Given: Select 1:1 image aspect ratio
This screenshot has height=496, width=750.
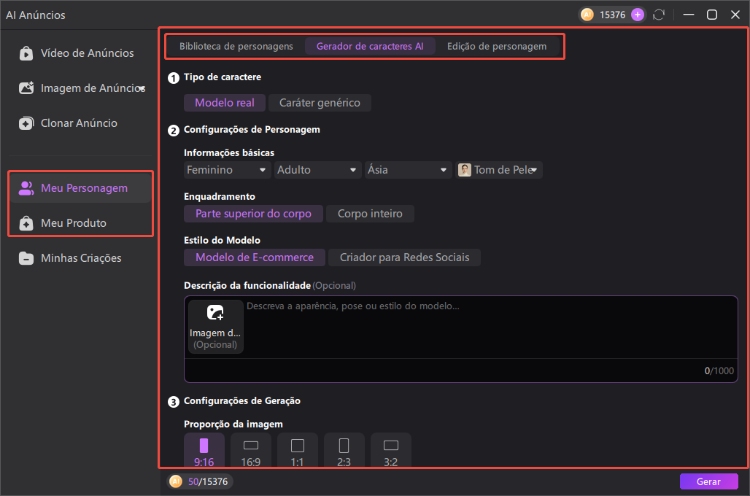Looking at the screenshot, I should coord(298,451).
